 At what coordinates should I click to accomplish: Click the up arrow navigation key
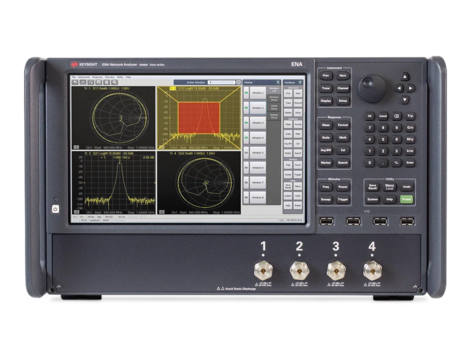click(x=405, y=77)
